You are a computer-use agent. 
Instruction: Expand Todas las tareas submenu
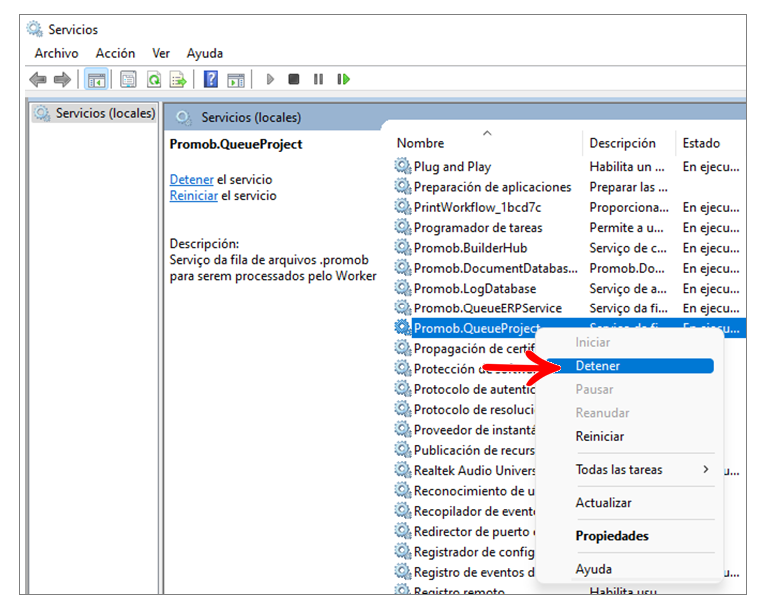click(643, 469)
